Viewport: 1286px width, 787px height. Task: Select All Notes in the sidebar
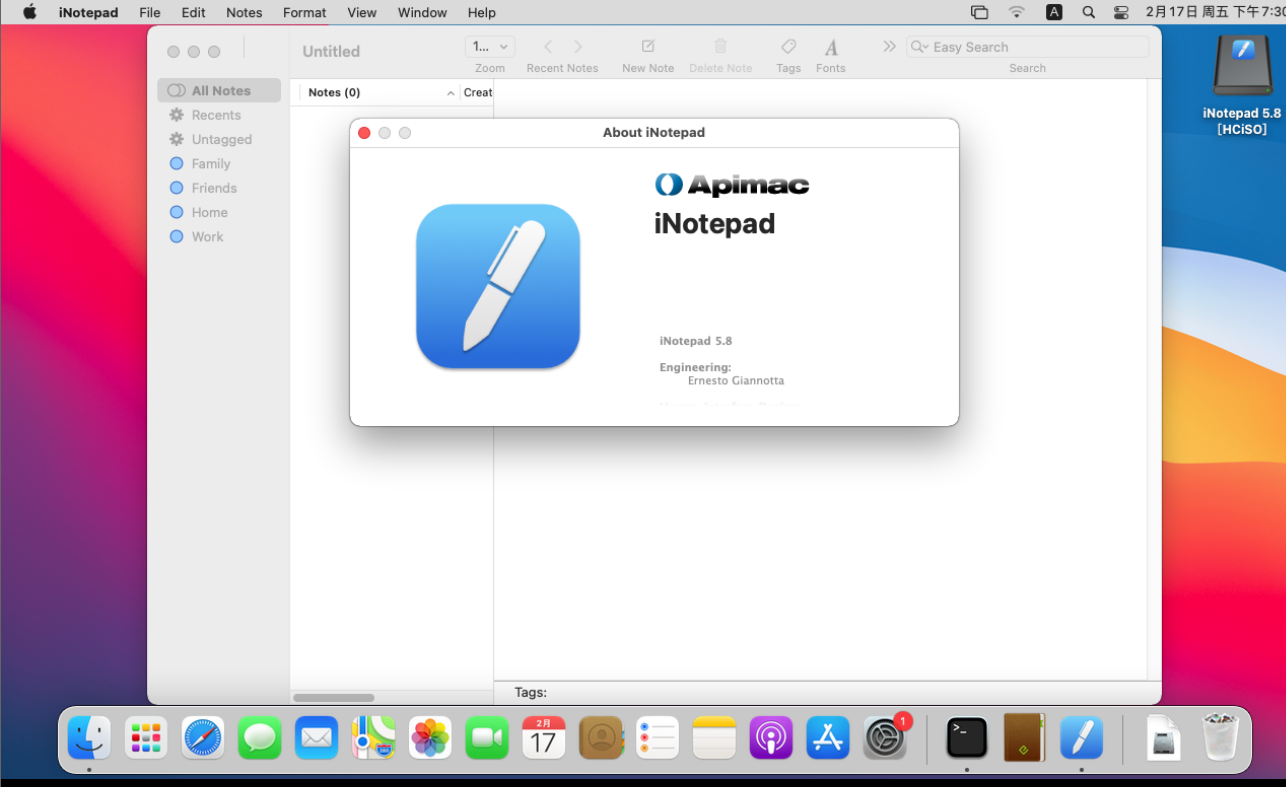coord(219,90)
